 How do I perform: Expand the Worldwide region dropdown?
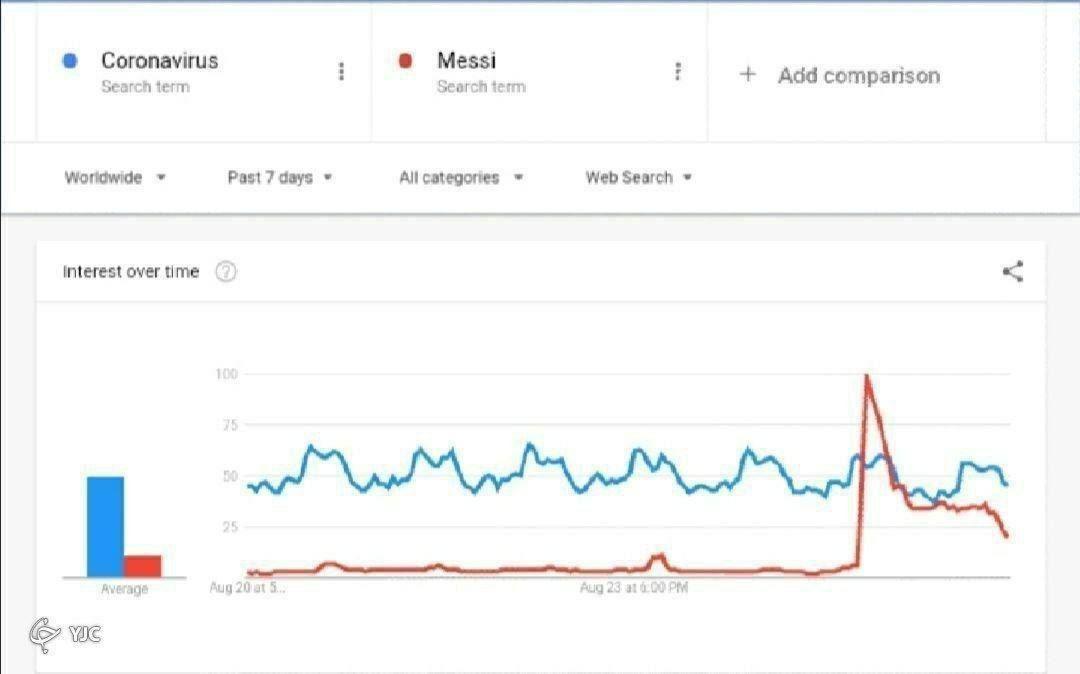coord(115,177)
